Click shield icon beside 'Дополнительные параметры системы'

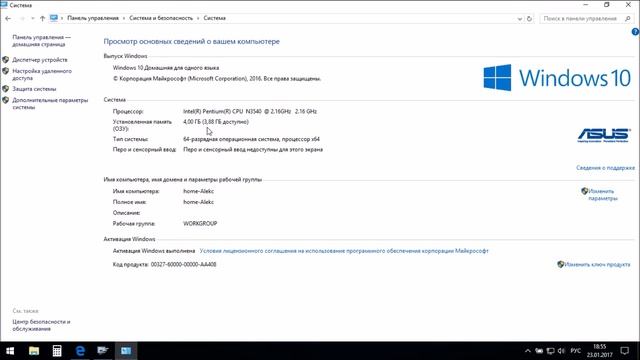[5, 100]
